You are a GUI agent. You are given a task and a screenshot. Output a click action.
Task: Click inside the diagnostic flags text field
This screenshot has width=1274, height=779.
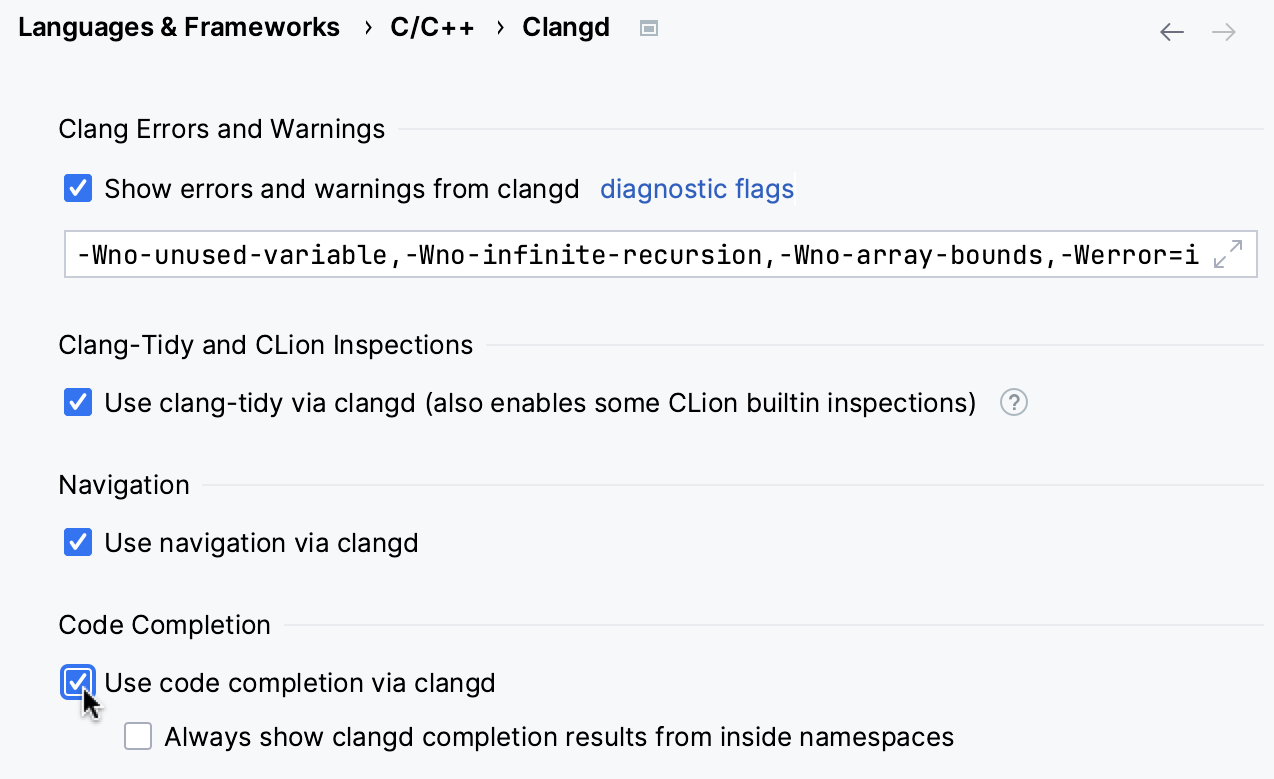(x=600, y=254)
